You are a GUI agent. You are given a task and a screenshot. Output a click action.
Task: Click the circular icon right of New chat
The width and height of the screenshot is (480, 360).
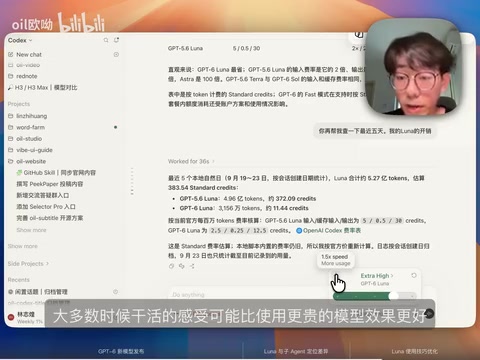[x=116, y=54]
